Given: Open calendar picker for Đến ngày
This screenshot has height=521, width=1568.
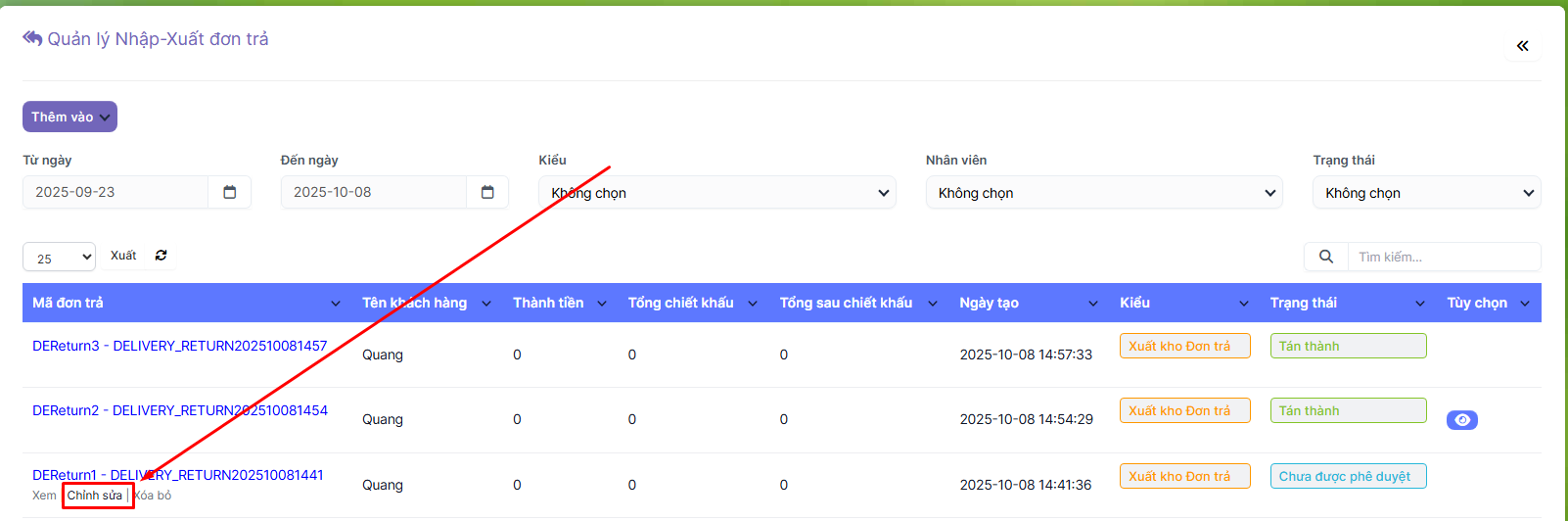Looking at the screenshot, I should [487, 192].
